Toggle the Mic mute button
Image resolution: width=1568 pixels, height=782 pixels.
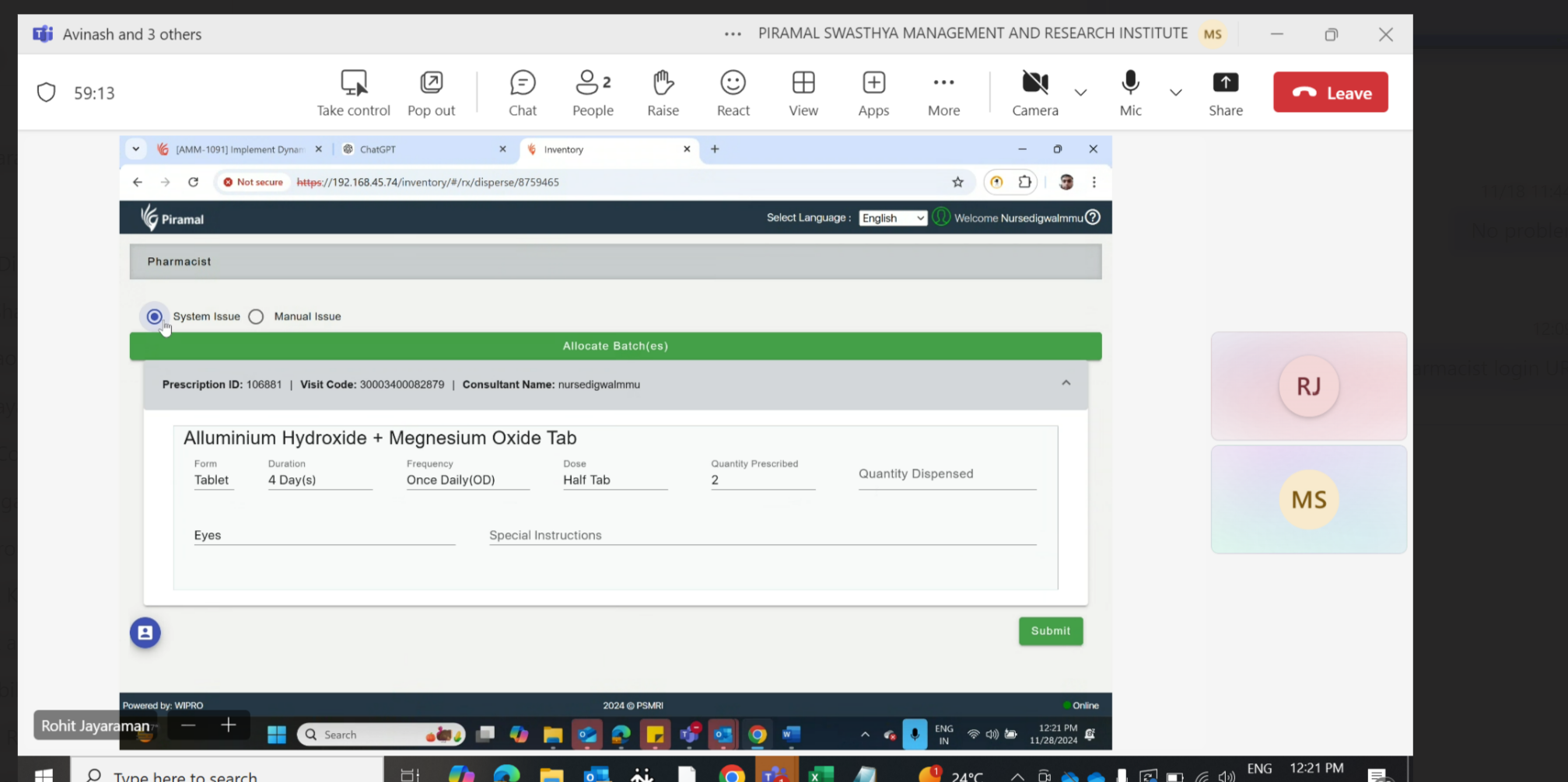coord(1130,83)
